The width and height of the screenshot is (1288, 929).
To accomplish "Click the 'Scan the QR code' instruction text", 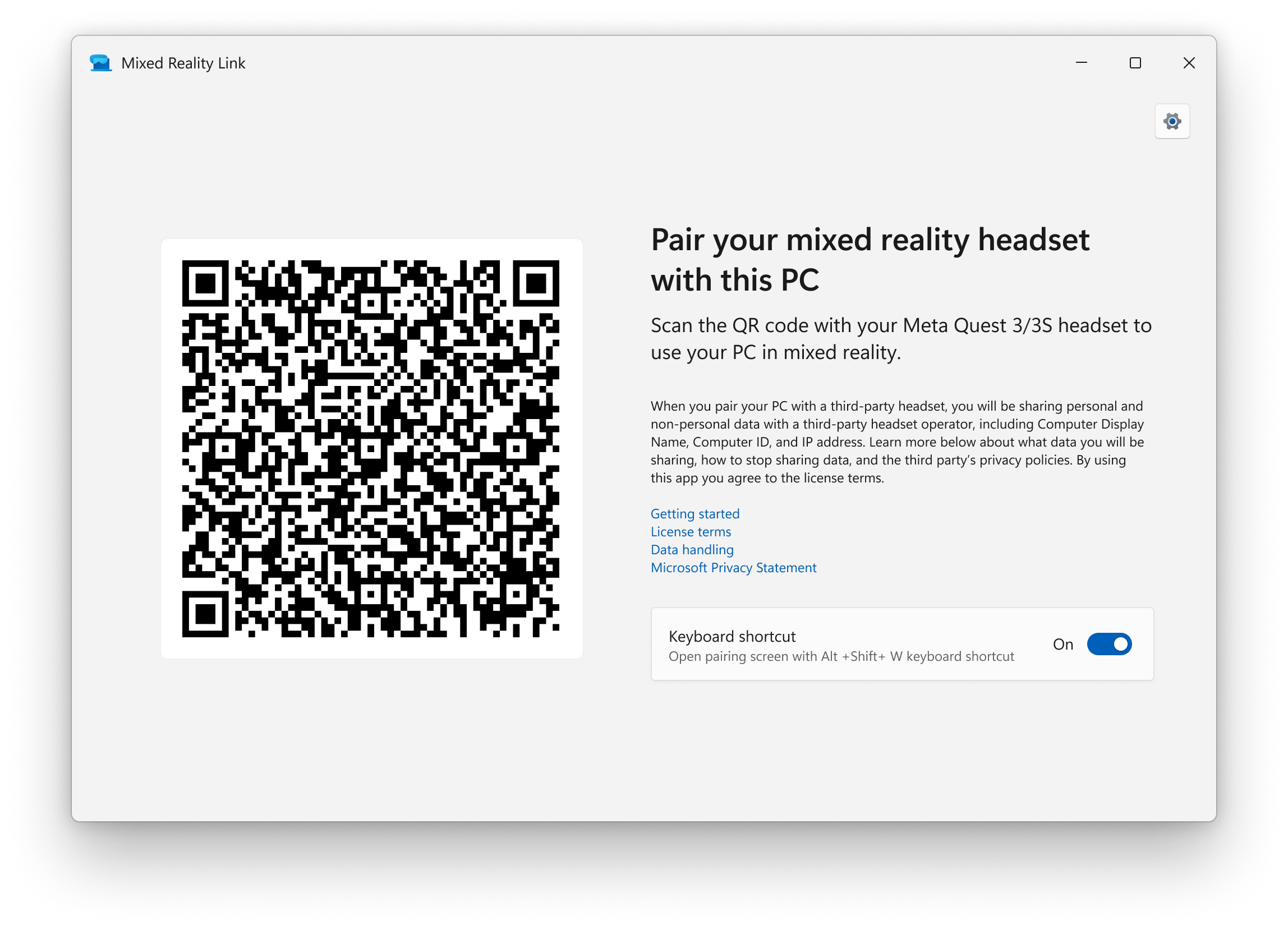I will point(901,338).
